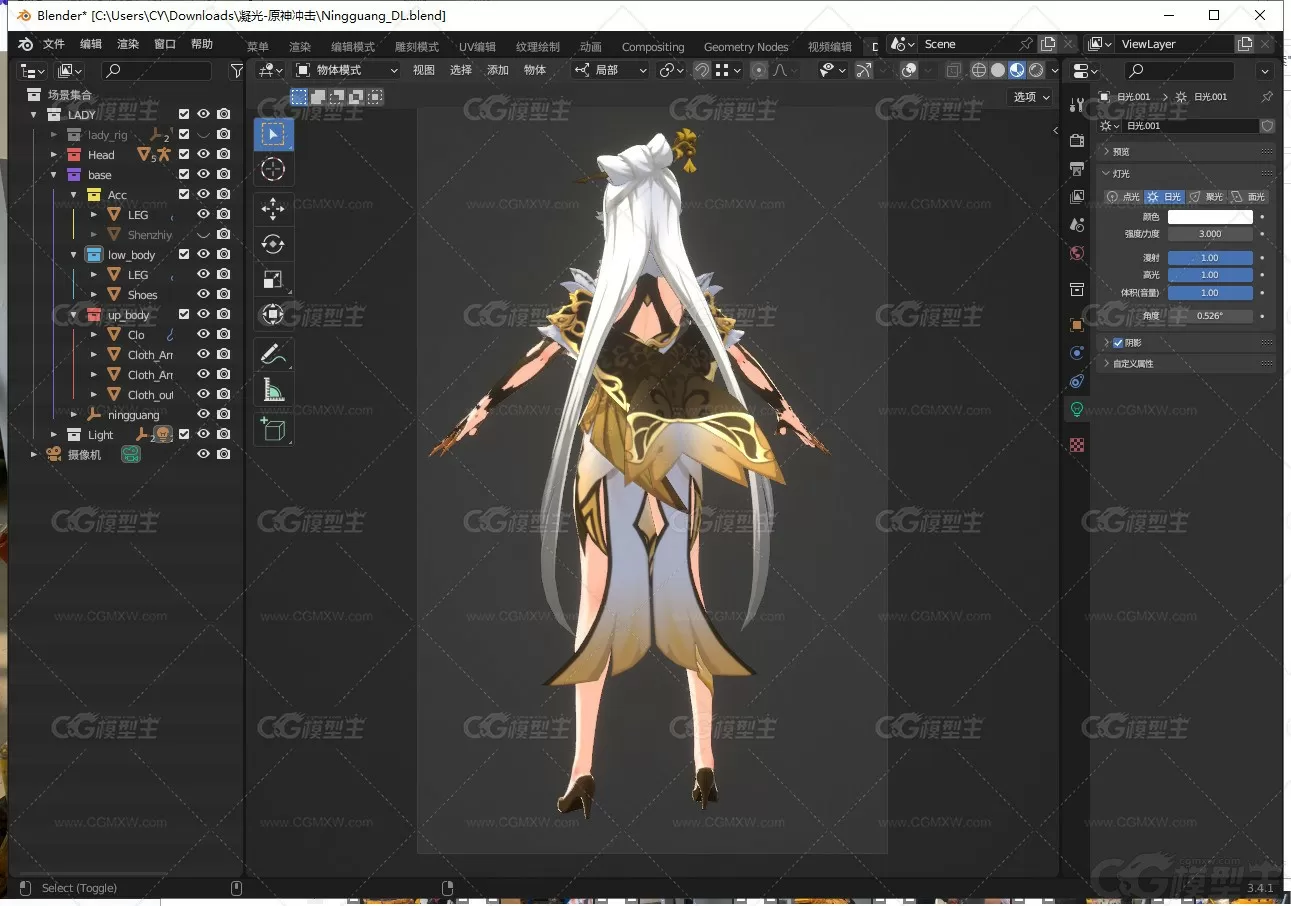The image size is (1291, 906).
Task: Toggle proportional editing in viewport header
Action: [x=759, y=70]
